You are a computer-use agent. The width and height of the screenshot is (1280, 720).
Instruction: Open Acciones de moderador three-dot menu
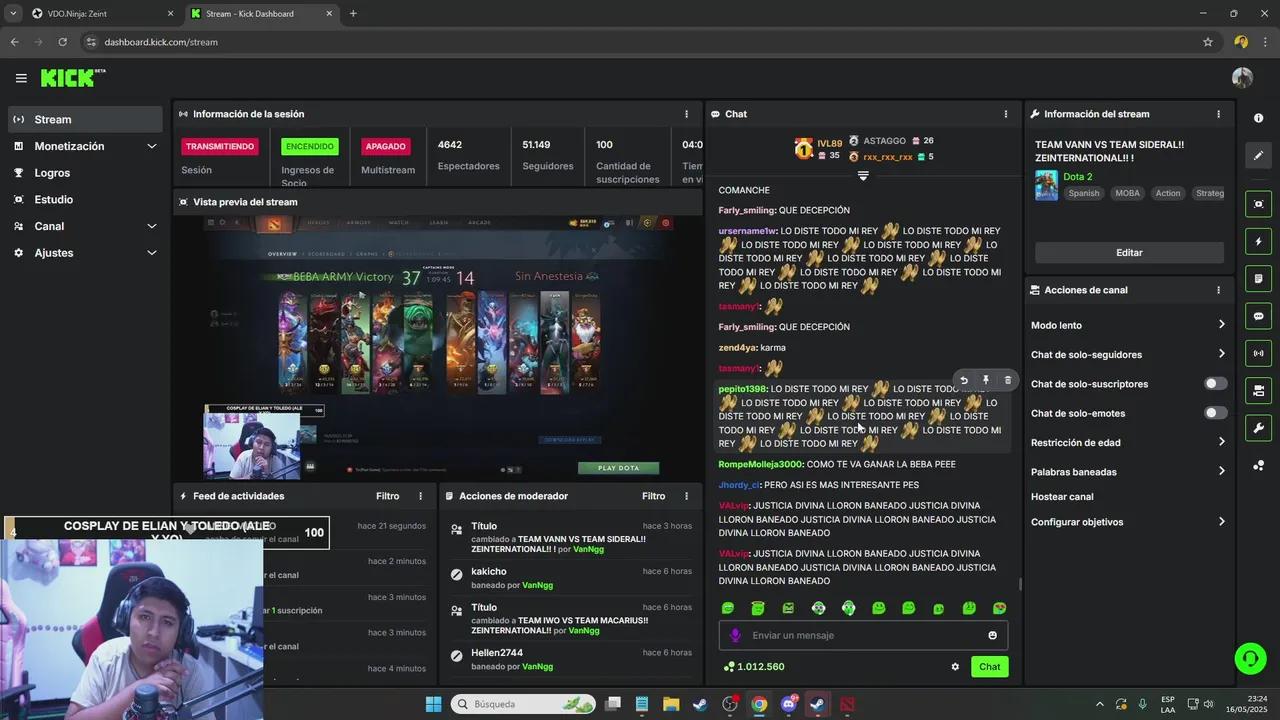click(686, 496)
